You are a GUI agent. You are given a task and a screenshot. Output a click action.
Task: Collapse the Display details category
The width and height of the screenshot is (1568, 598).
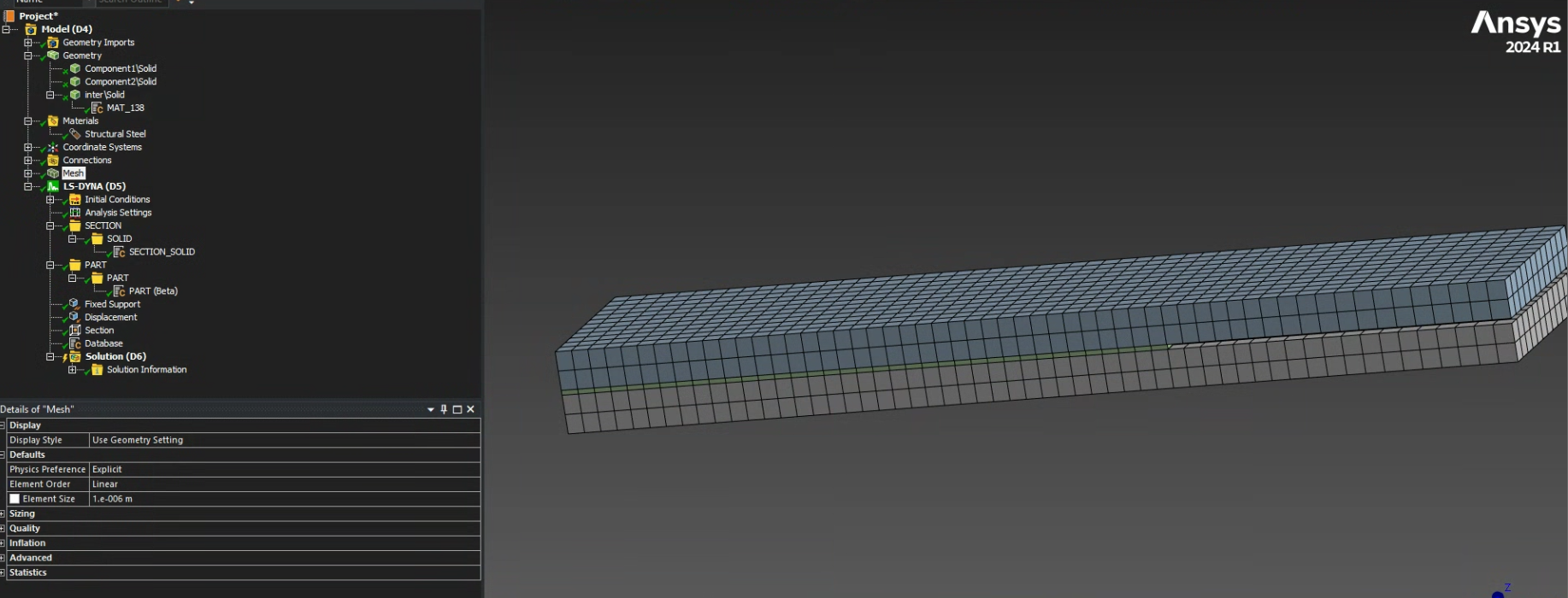(3, 425)
